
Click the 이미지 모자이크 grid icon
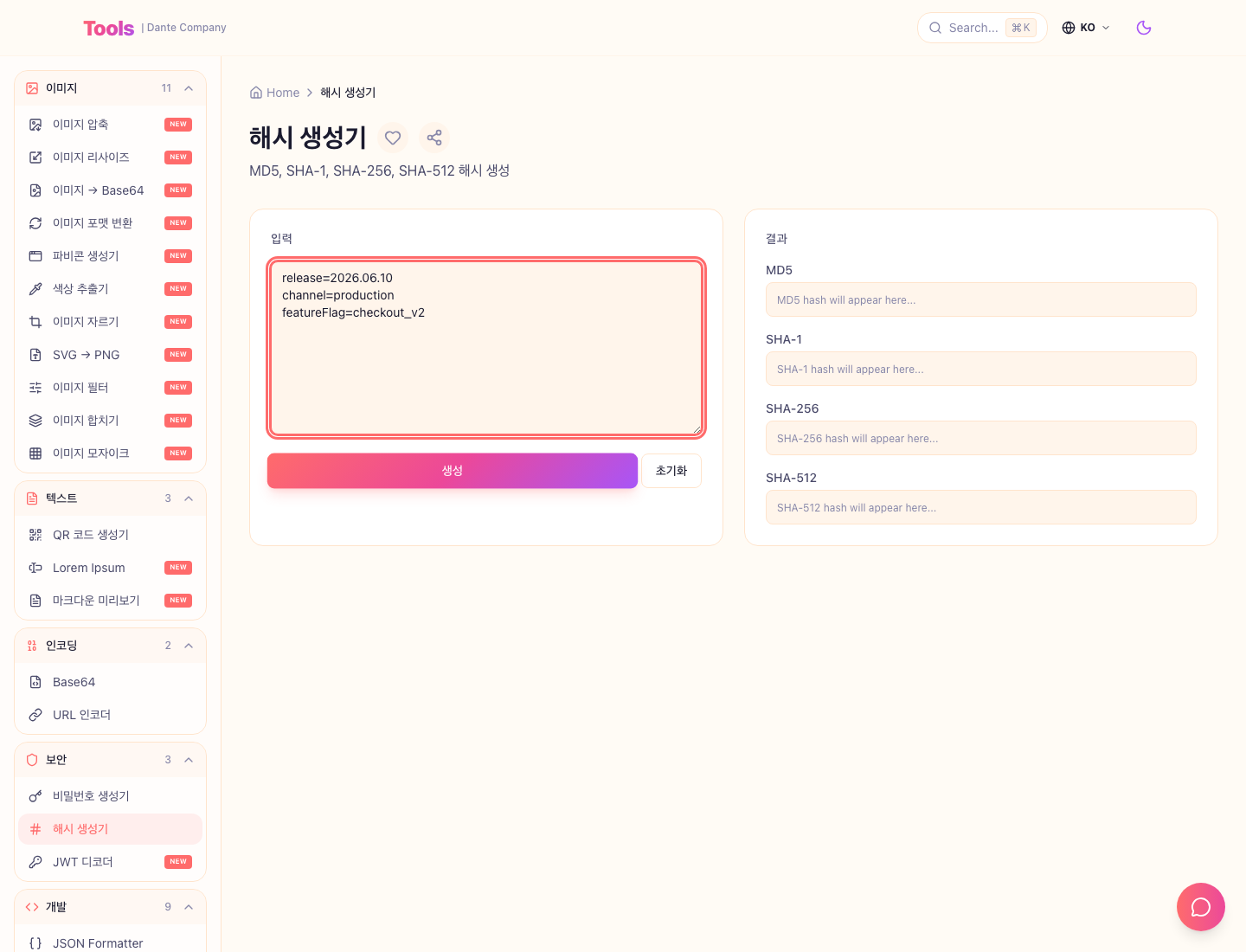click(x=35, y=453)
